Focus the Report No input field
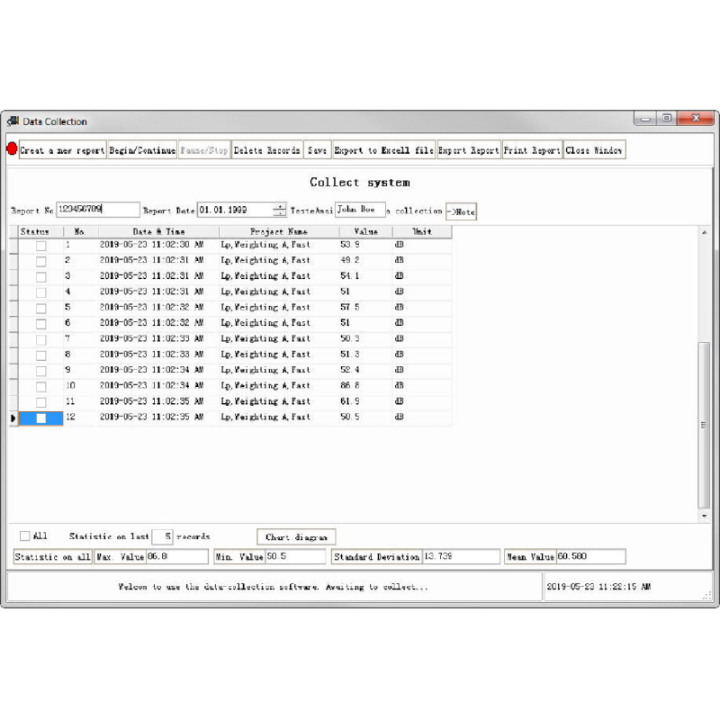The width and height of the screenshot is (720, 720). [98, 209]
